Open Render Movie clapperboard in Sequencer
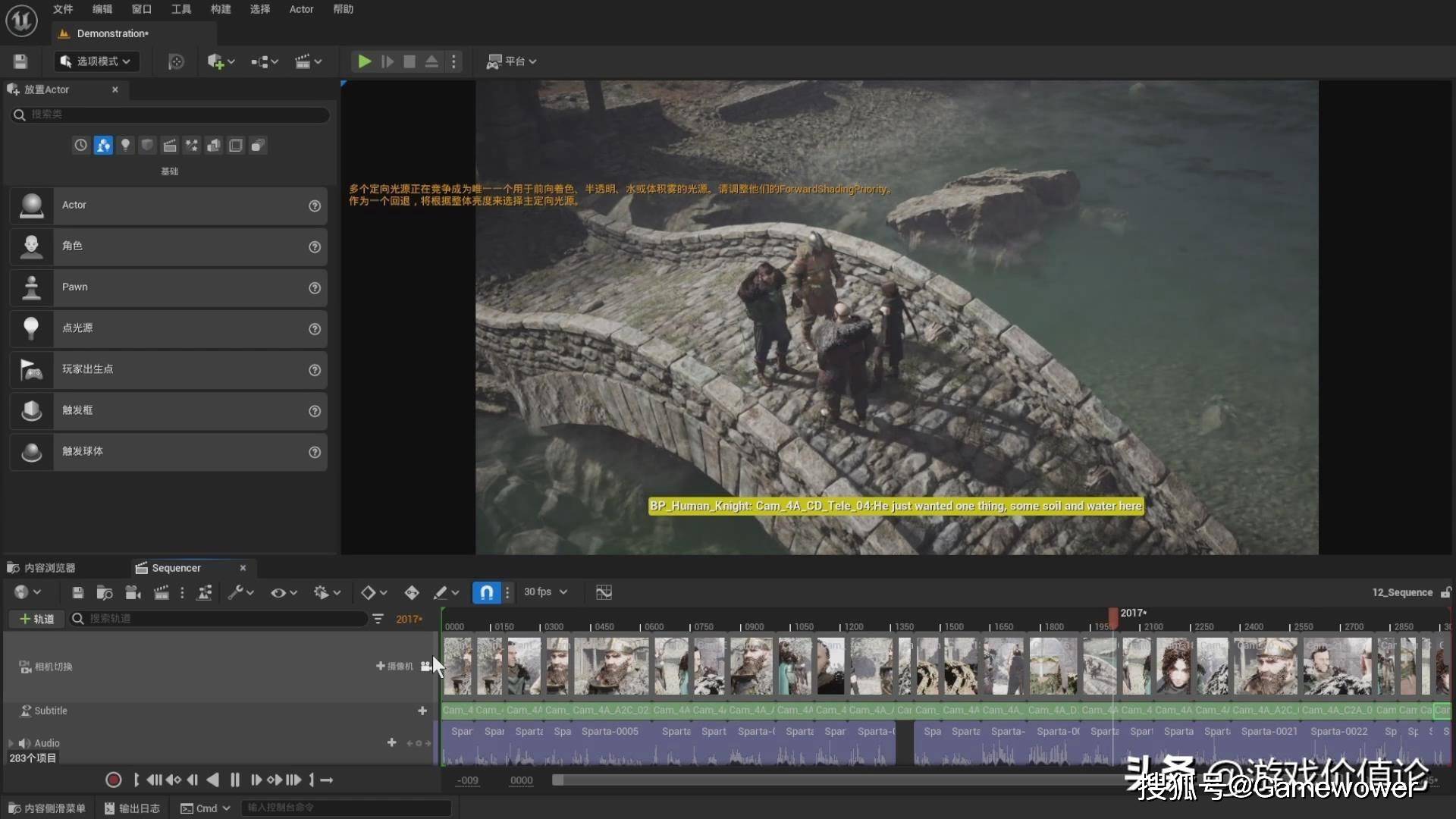This screenshot has width=1456, height=819. tap(162, 592)
